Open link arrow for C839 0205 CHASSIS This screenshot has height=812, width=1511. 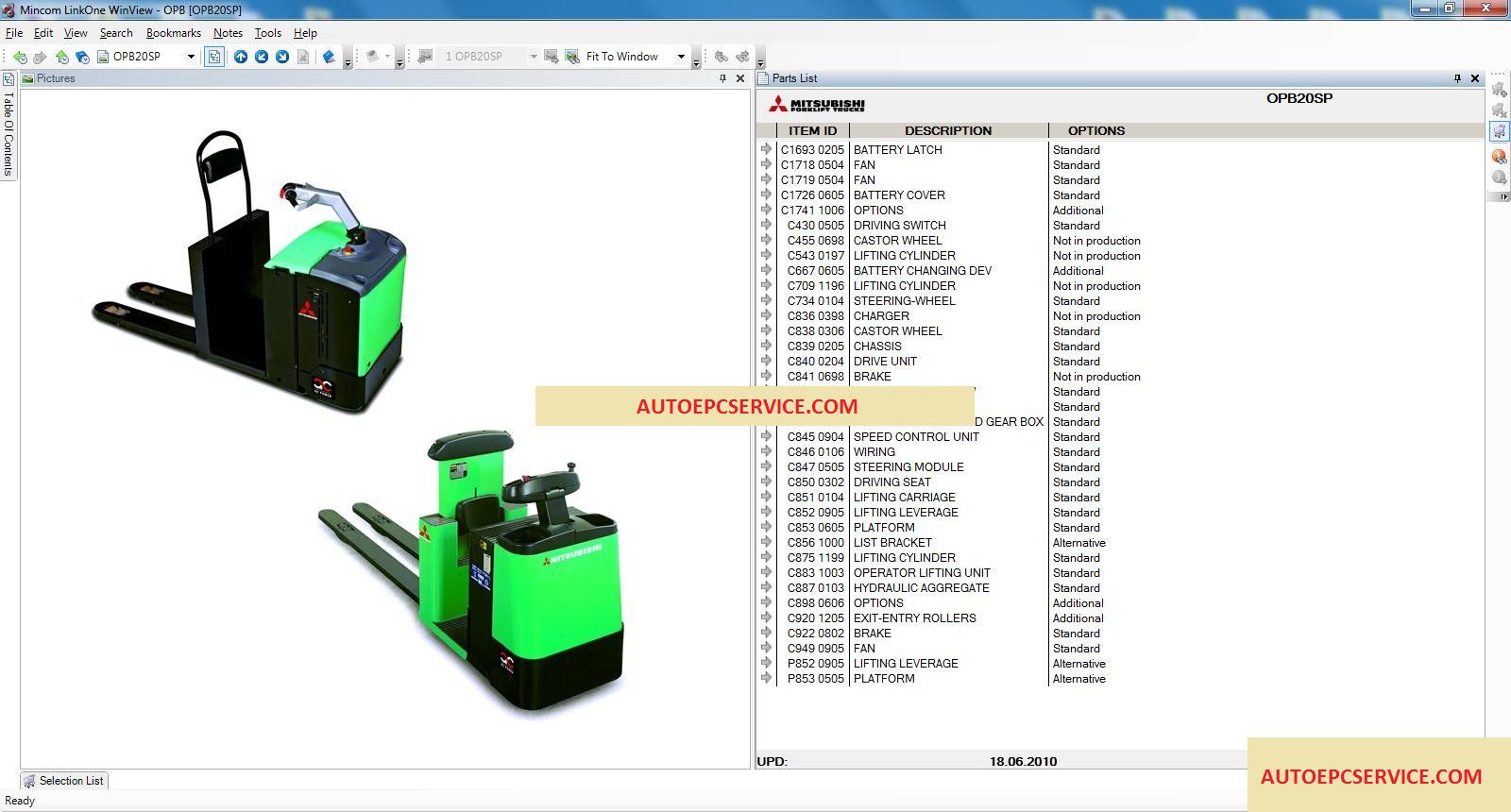[x=766, y=346]
